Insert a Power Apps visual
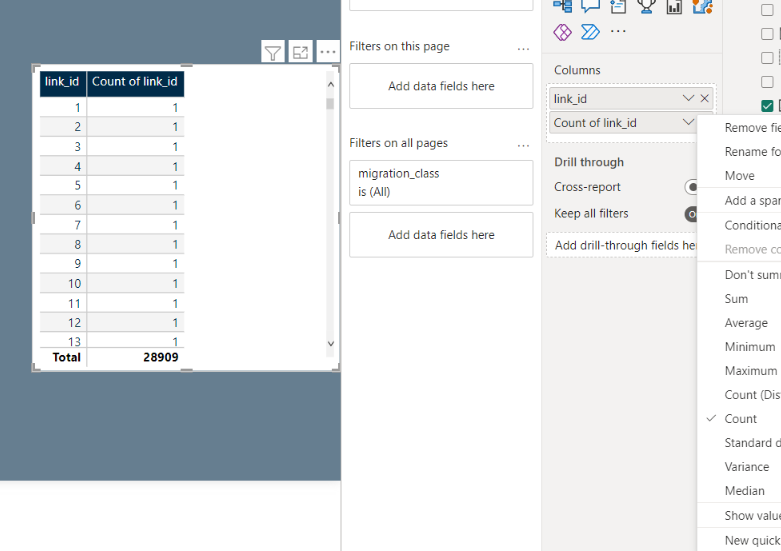Screen dimensions: 781x551 (562, 32)
